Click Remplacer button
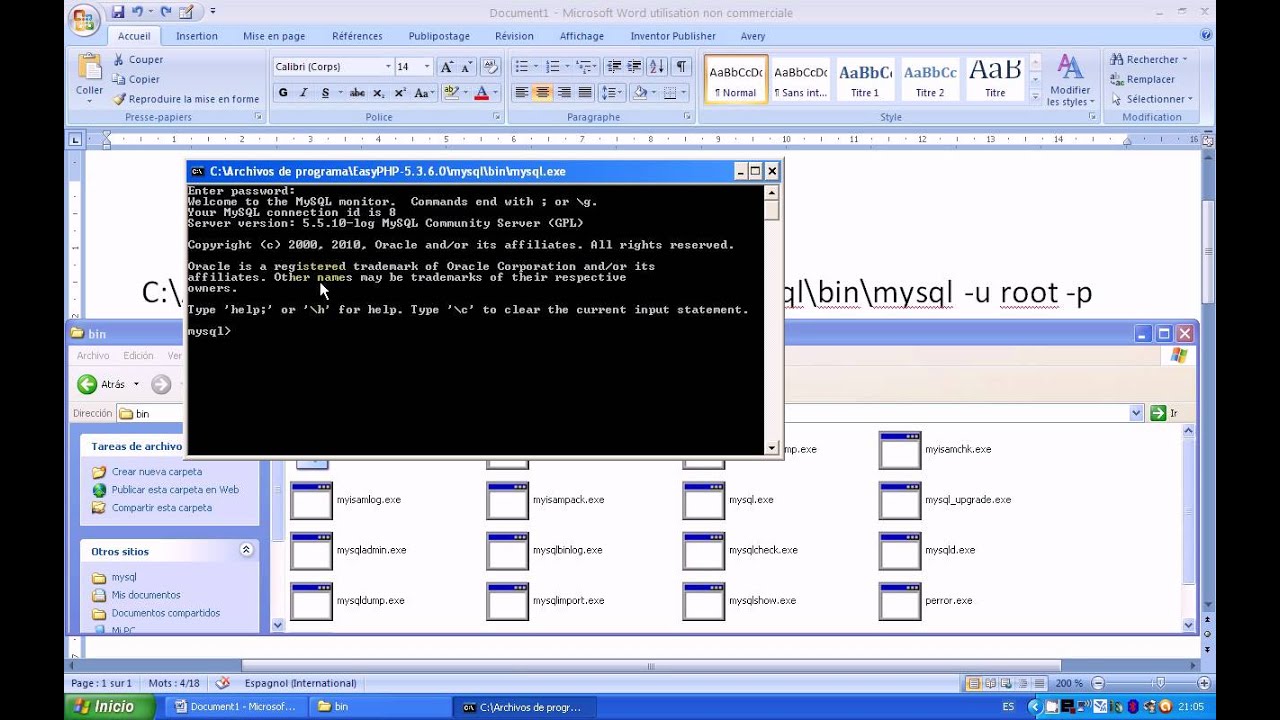1280x720 pixels. (1143, 79)
